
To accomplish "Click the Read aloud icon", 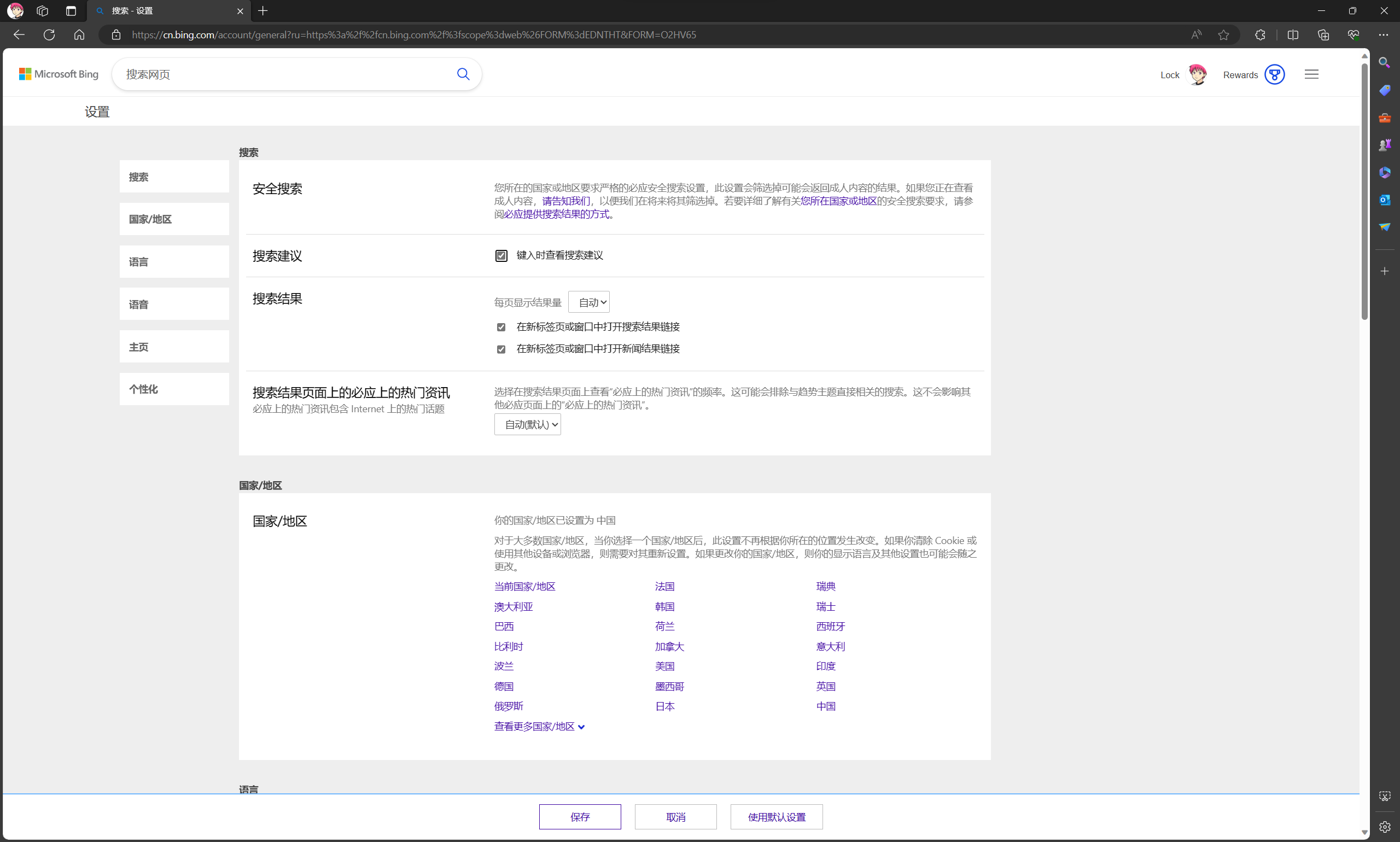I will click(1195, 34).
